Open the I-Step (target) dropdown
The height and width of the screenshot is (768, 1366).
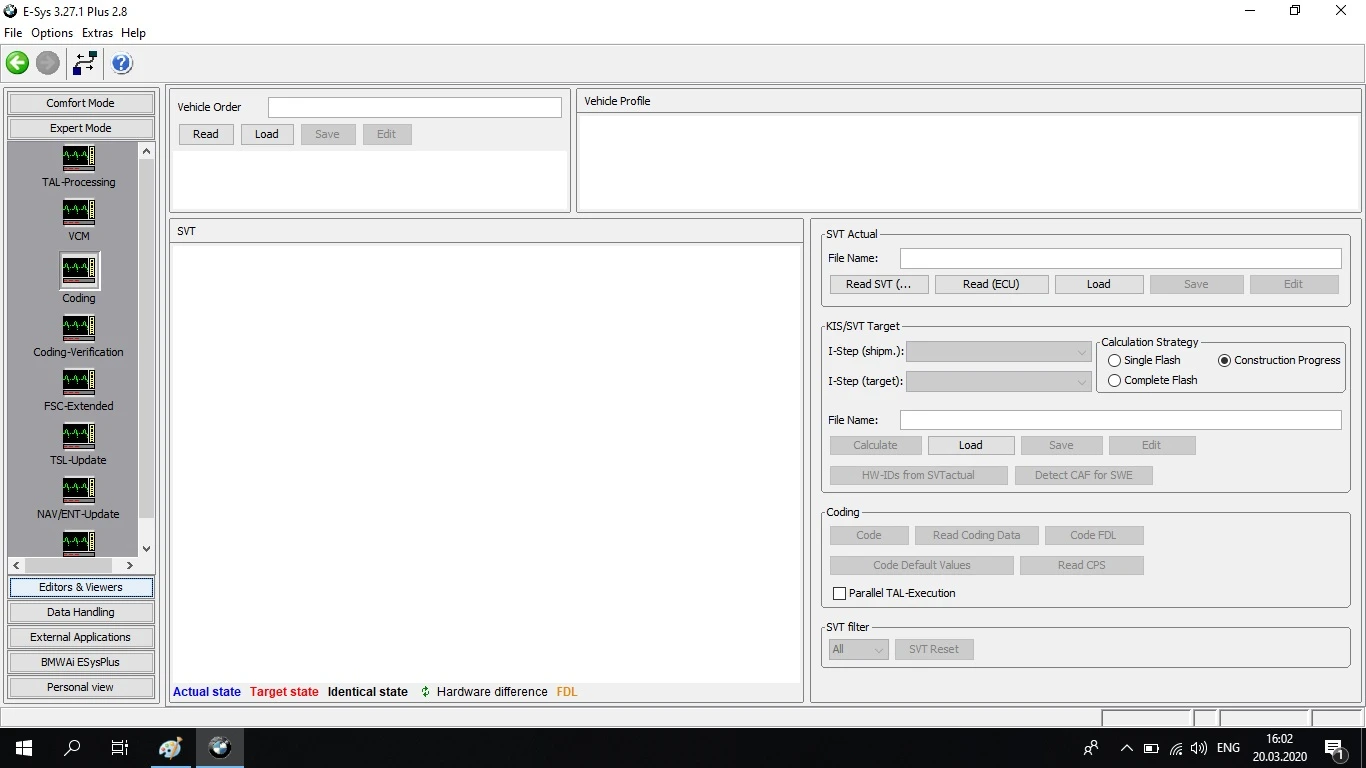998,381
